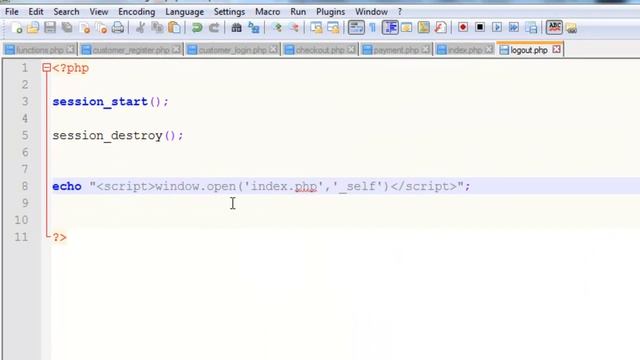The height and width of the screenshot is (360, 640).
Task: Undo with the green arrow icon
Action: pyautogui.click(x=197, y=28)
